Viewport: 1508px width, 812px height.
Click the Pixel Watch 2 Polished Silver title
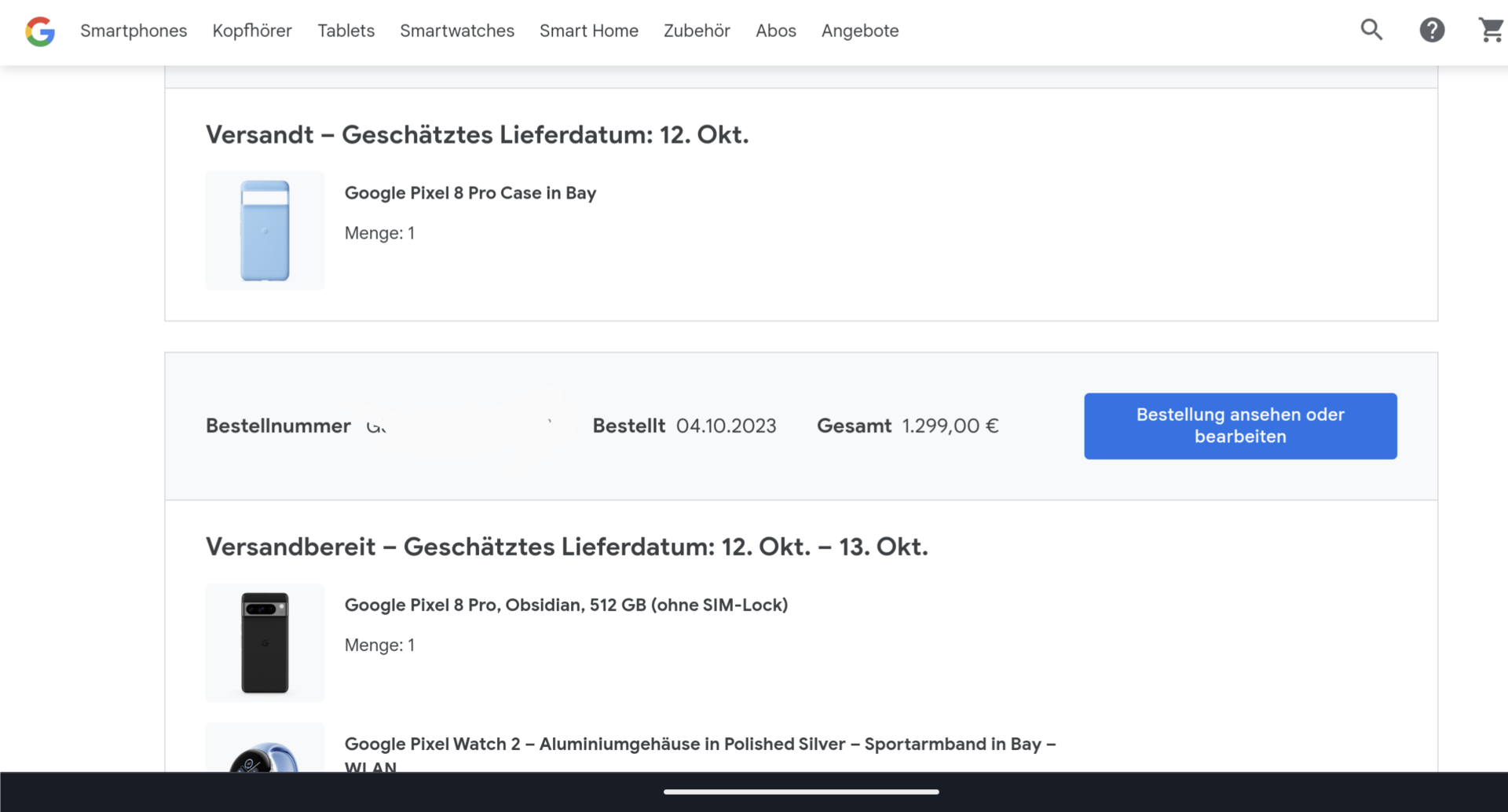(701, 755)
